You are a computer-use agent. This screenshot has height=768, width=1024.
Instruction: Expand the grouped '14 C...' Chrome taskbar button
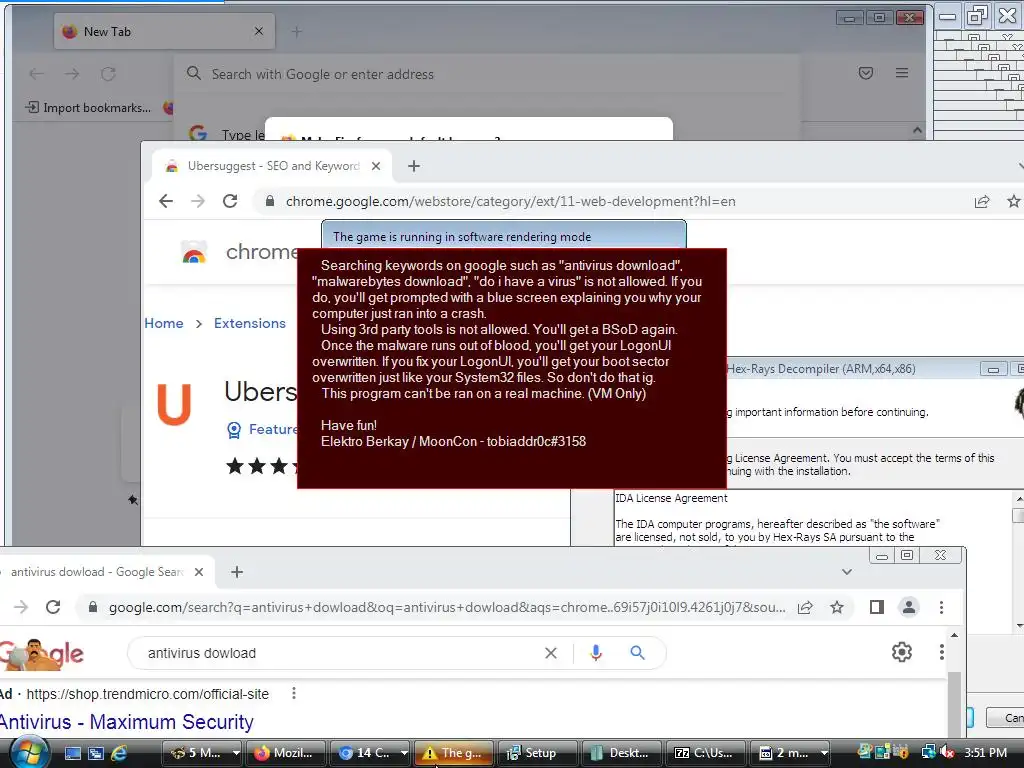click(x=404, y=753)
